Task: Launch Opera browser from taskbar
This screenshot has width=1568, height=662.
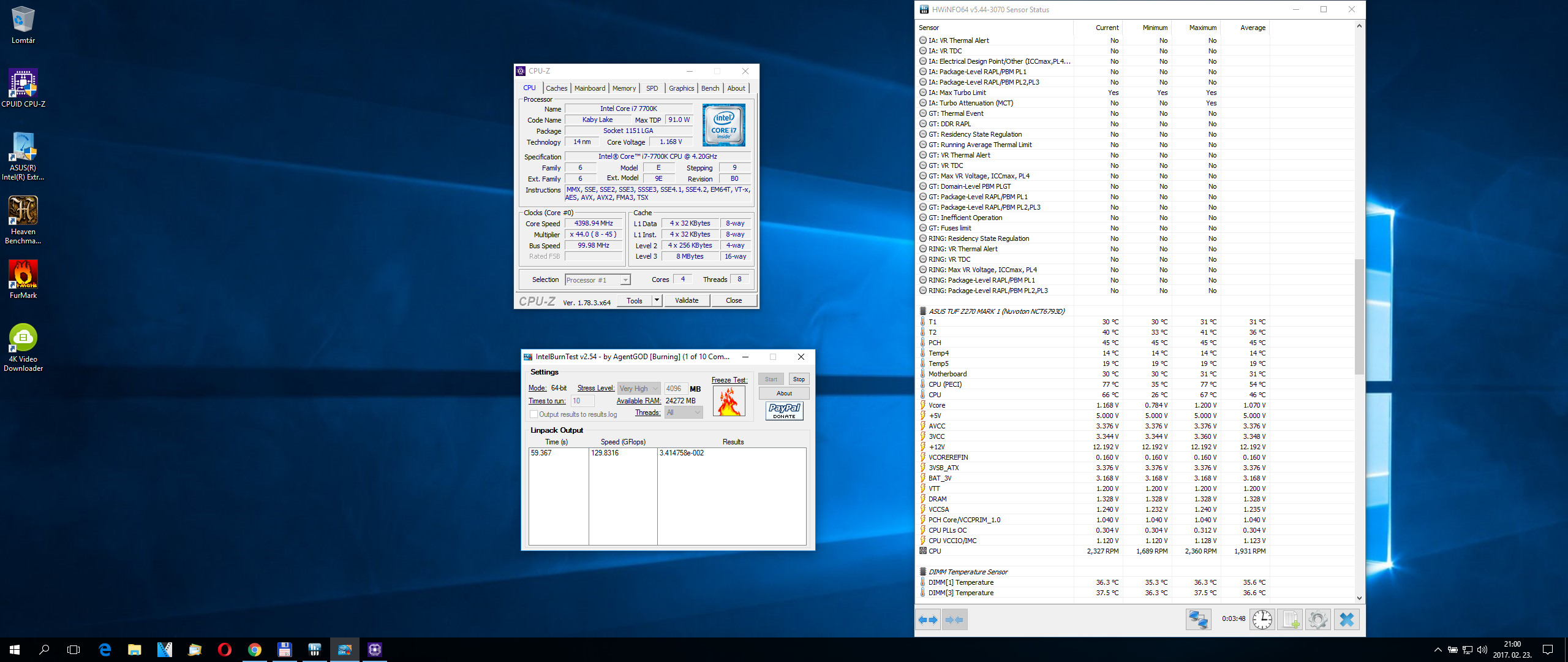Action: 225,650
